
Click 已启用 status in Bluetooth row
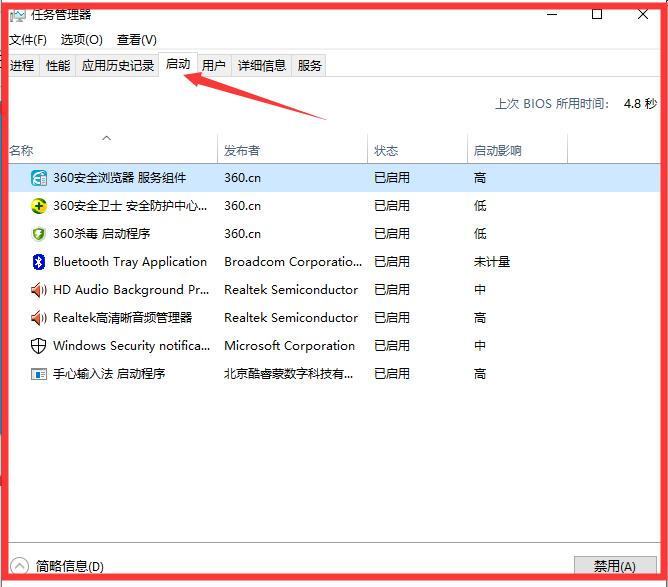point(392,262)
